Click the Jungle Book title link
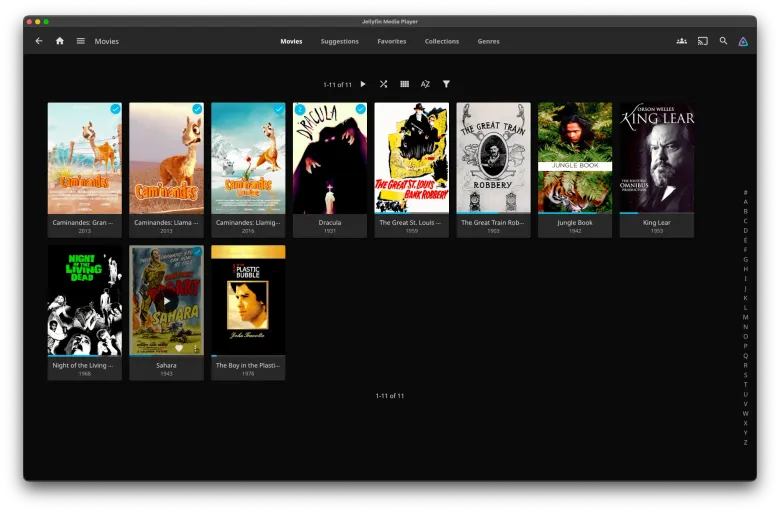The image size is (780, 512). (x=575, y=222)
